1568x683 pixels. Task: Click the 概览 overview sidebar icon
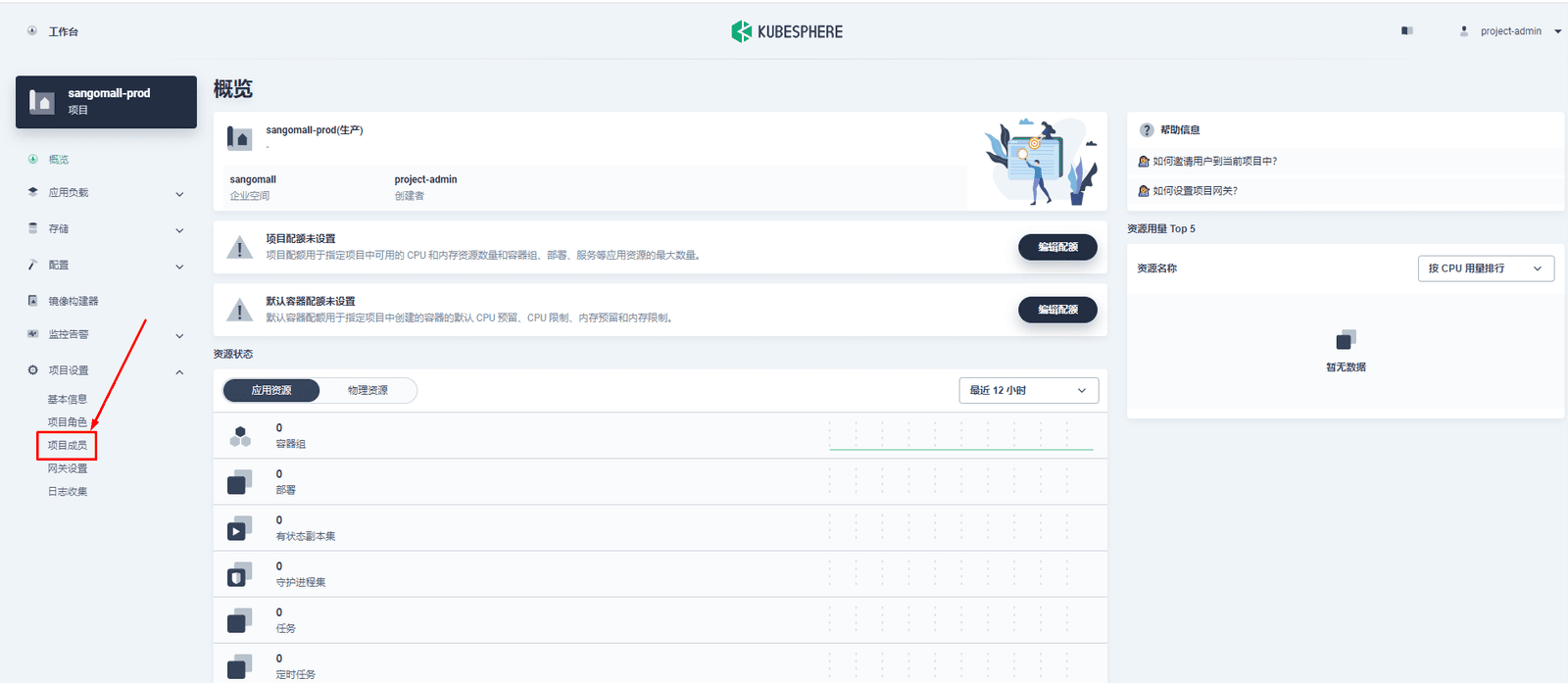32,159
